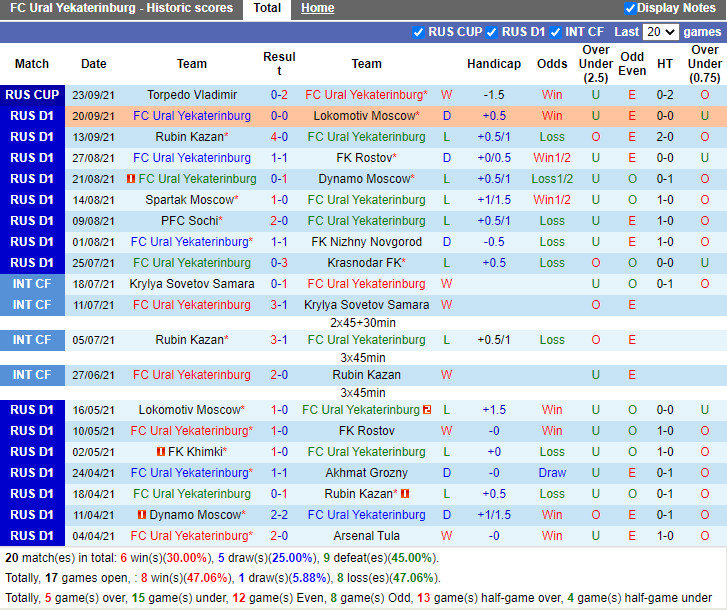Screen dimensions: 727x610
Task: Click red card icon beside FK Khimki
Action: [160, 452]
